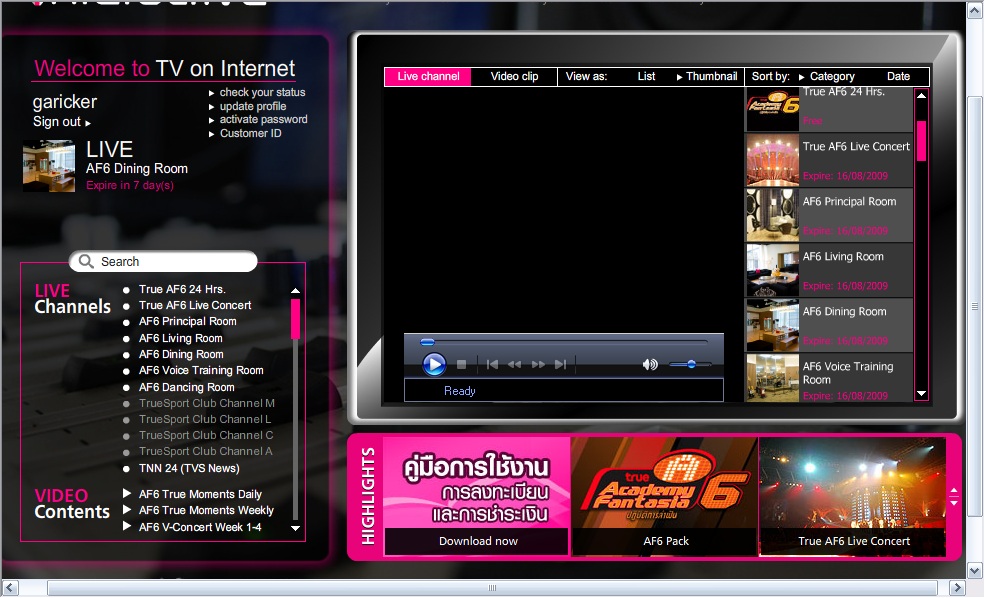The image size is (985, 598).
Task: Select AF6 Voice Training Room in left list
Action: [201, 371]
